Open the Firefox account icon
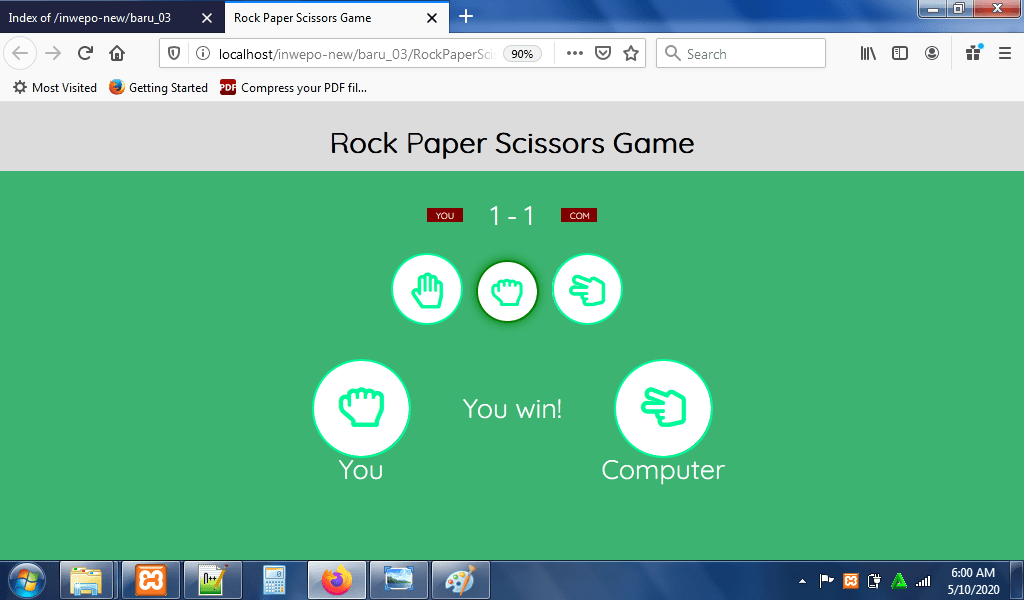 tap(932, 54)
